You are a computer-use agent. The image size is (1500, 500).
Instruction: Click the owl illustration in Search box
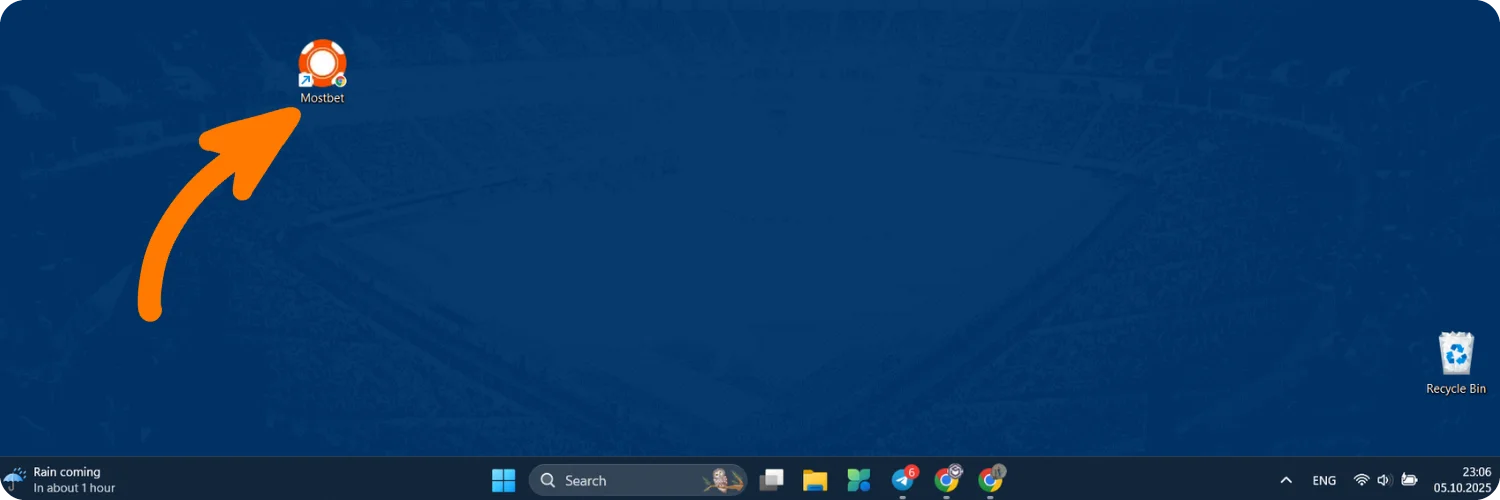click(723, 481)
